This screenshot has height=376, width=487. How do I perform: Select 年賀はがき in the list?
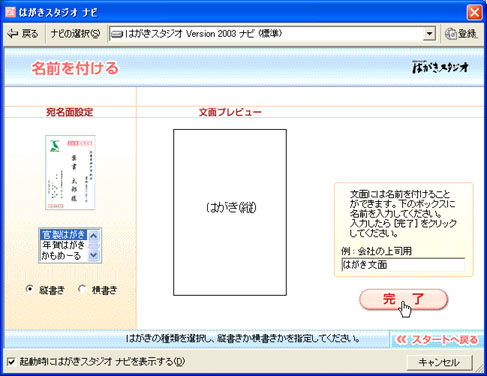click(63, 245)
